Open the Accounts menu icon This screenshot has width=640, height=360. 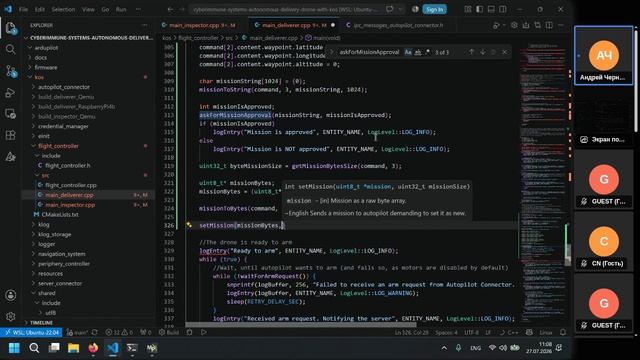click(11, 295)
